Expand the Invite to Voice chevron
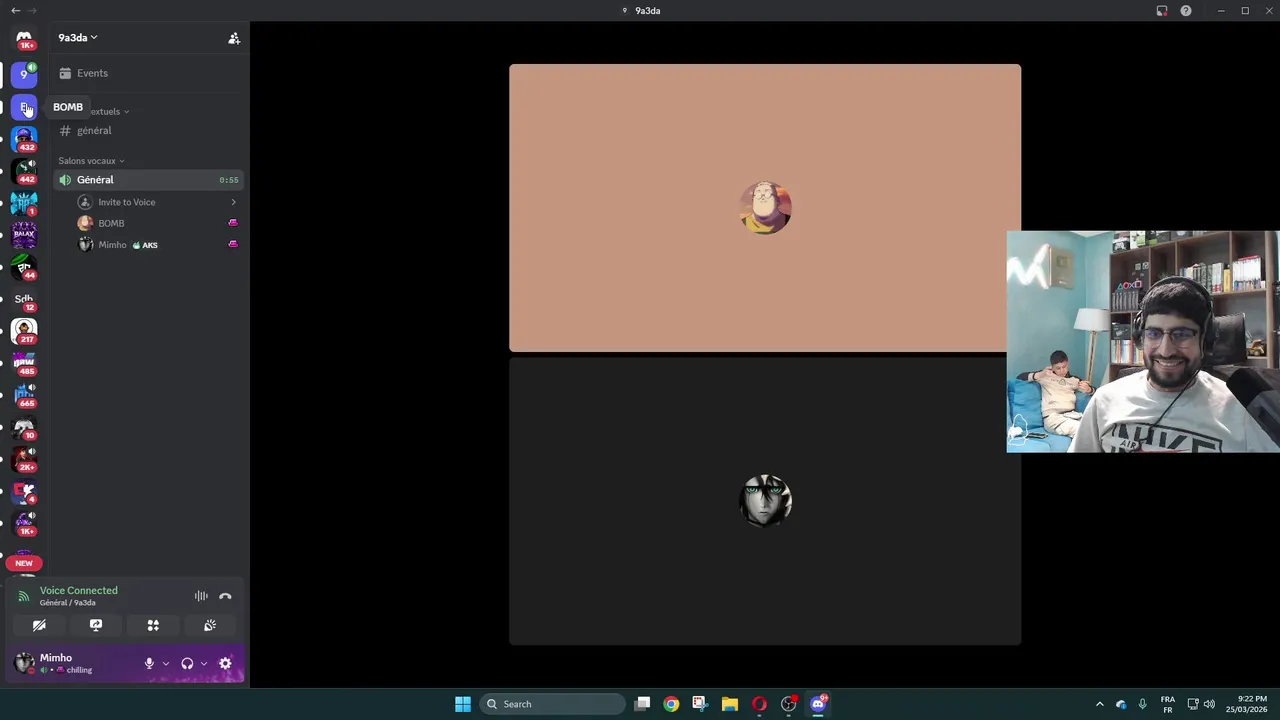The width and height of the screenshot is (1280, 720). pyautogui.click(x=234, y=202)
